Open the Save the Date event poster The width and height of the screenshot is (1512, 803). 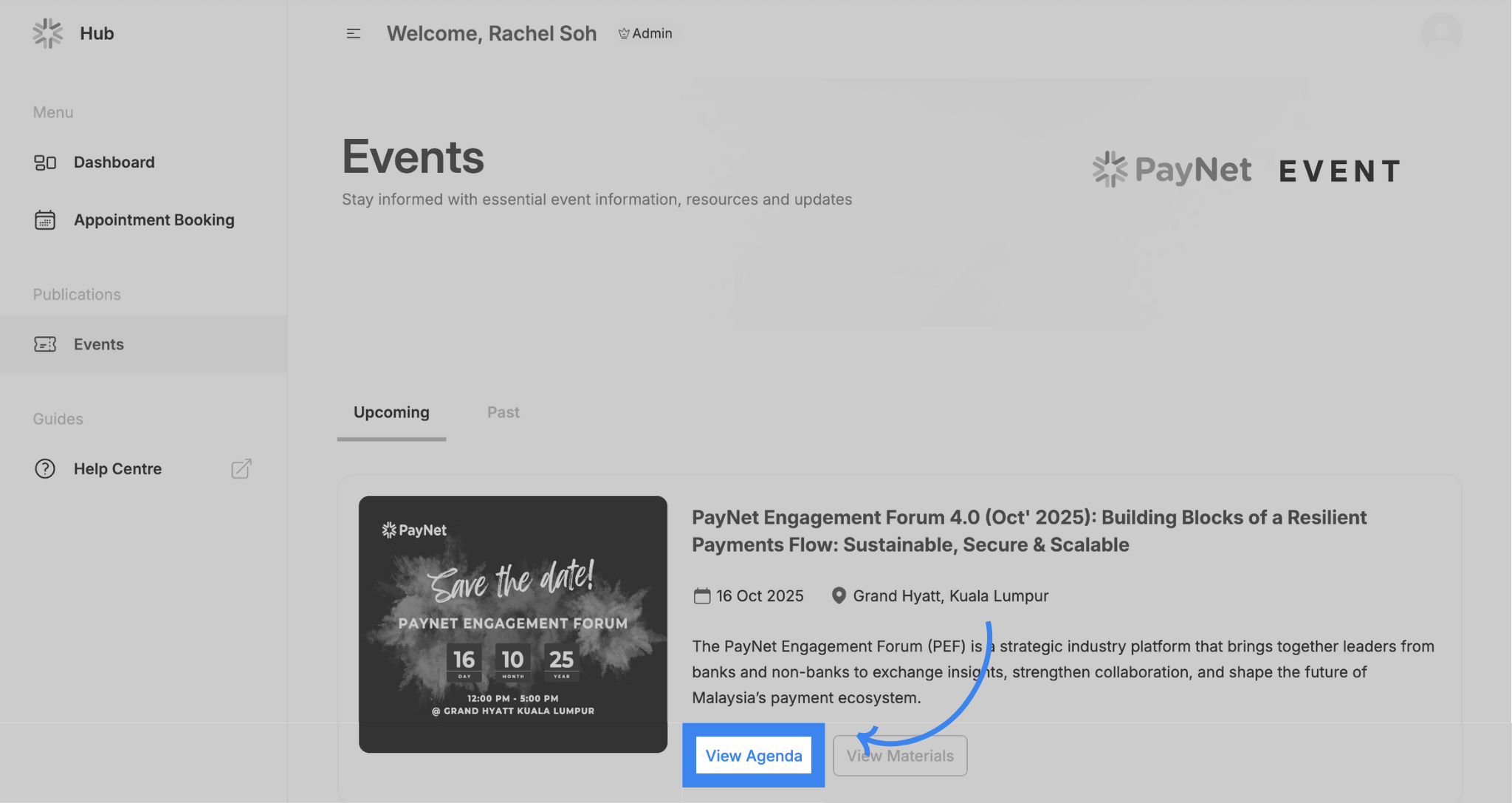[512, 623]
